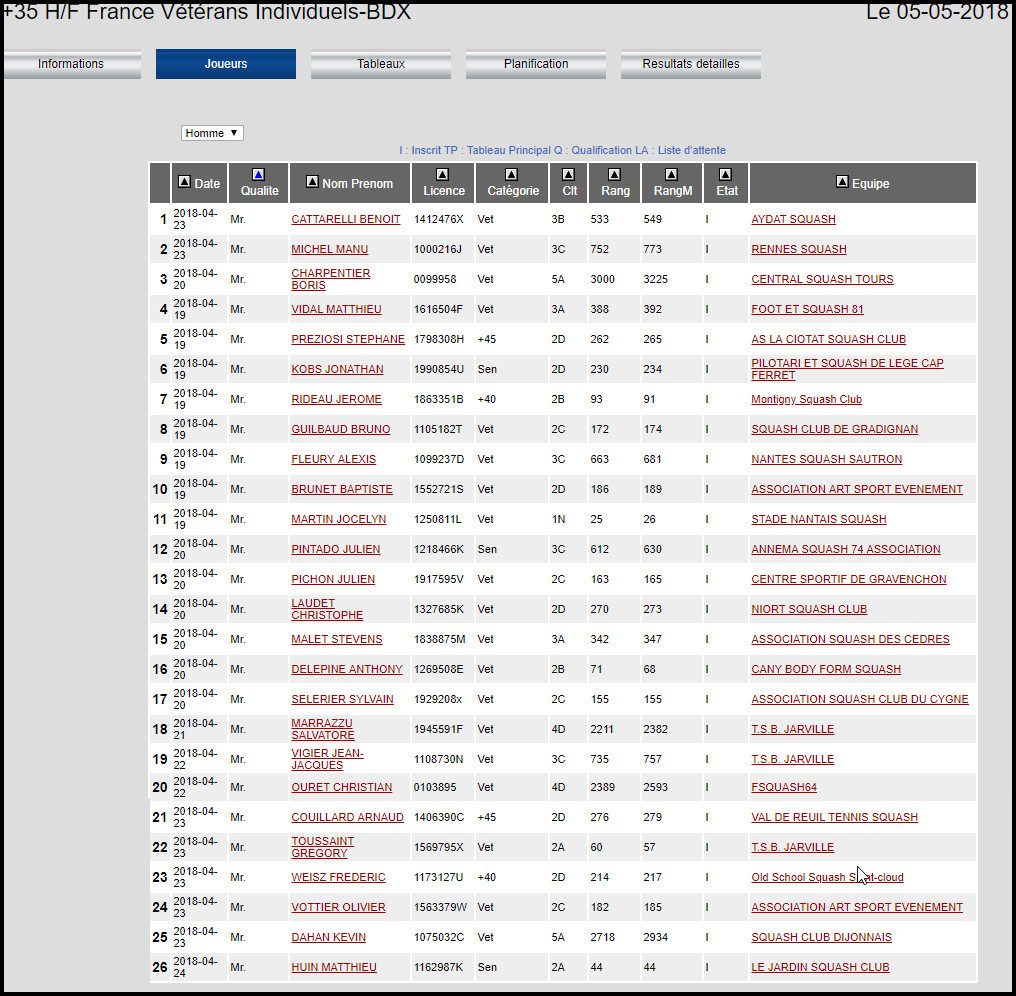Open FLEURY ALEXIS player link

334,459
